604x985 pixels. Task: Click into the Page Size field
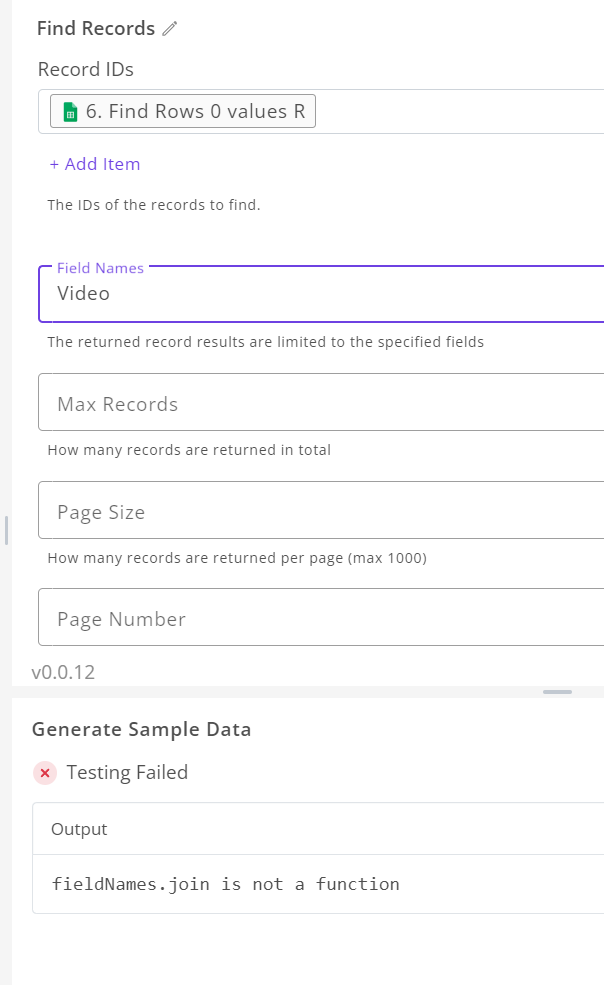coord(321,510)
